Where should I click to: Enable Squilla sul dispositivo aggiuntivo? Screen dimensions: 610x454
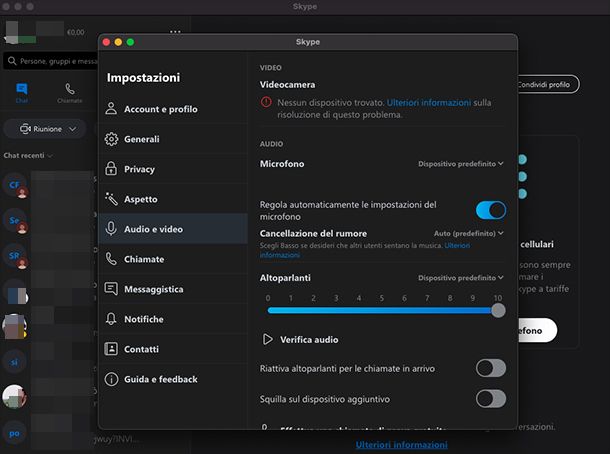pos(491,399)
